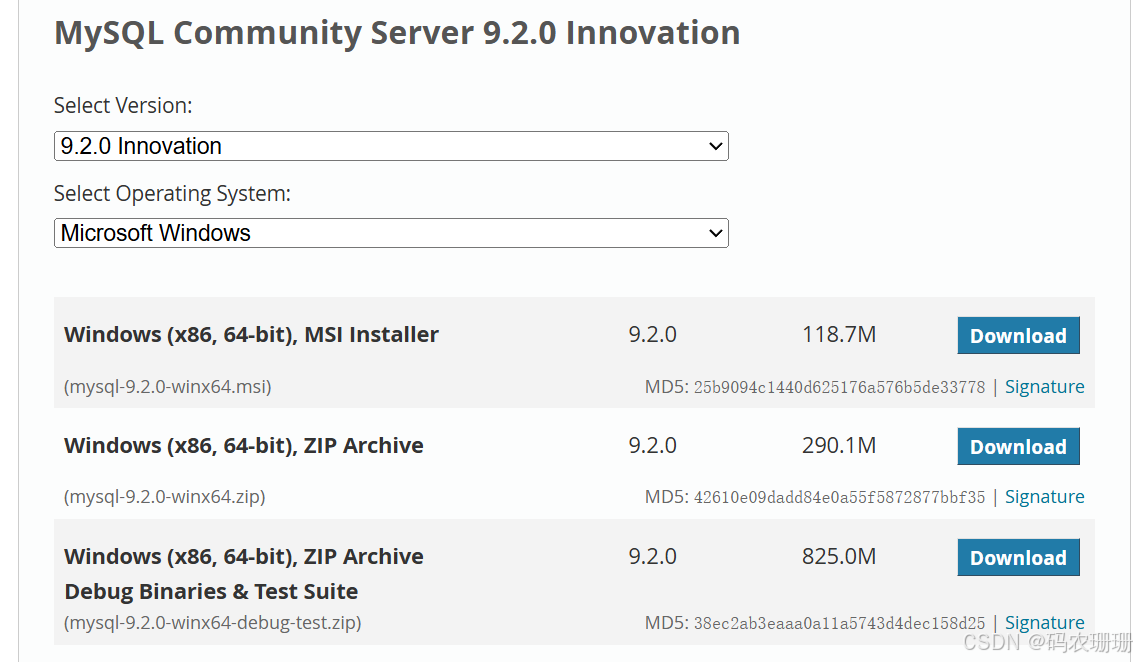Click the filename mysql-9.2.0-winx64-debug-test.zip
1137x662 pixels.
tap(212, 622)
